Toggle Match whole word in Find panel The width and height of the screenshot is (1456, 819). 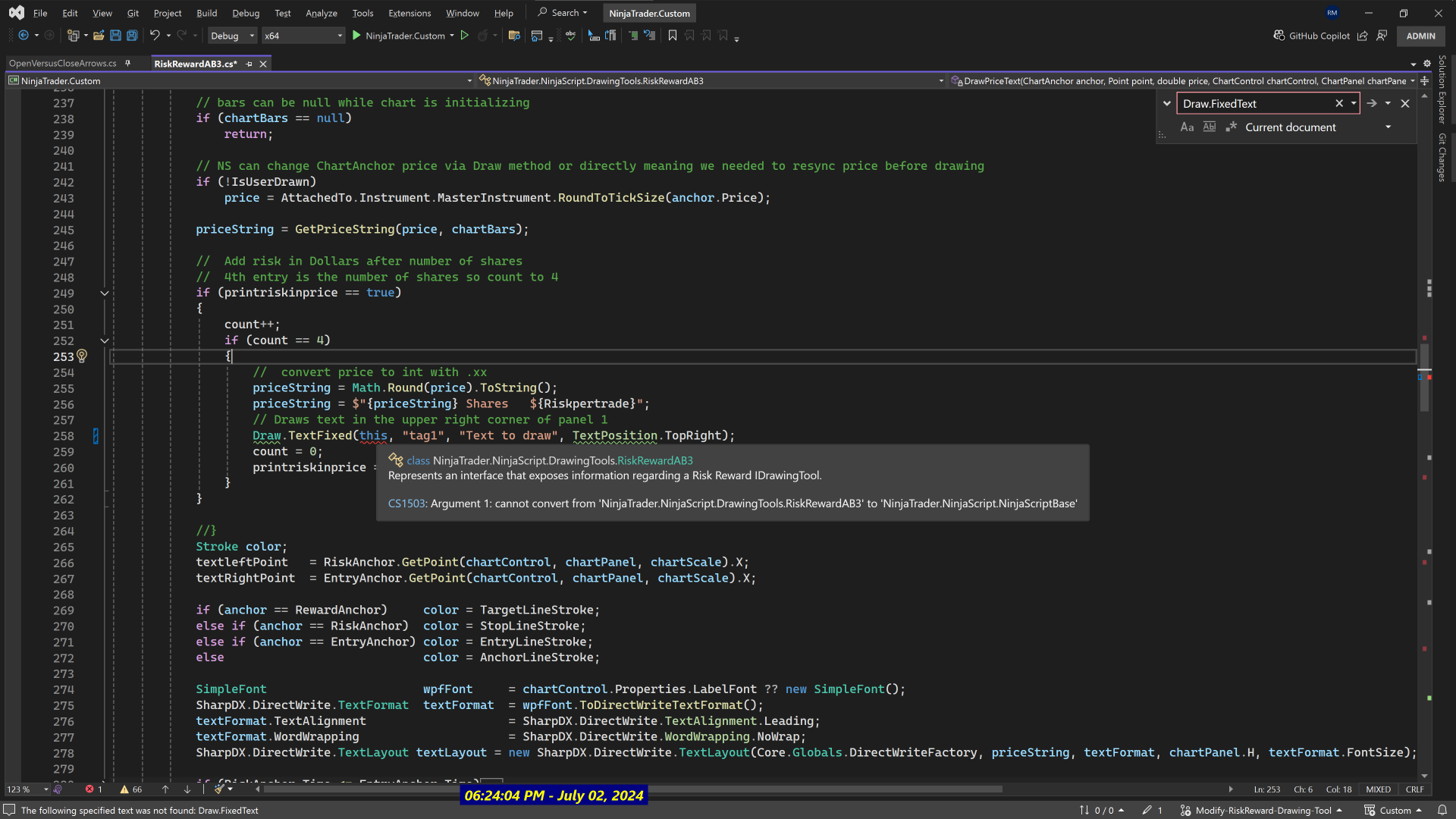pyautogui.click(x=1210, y=127)
